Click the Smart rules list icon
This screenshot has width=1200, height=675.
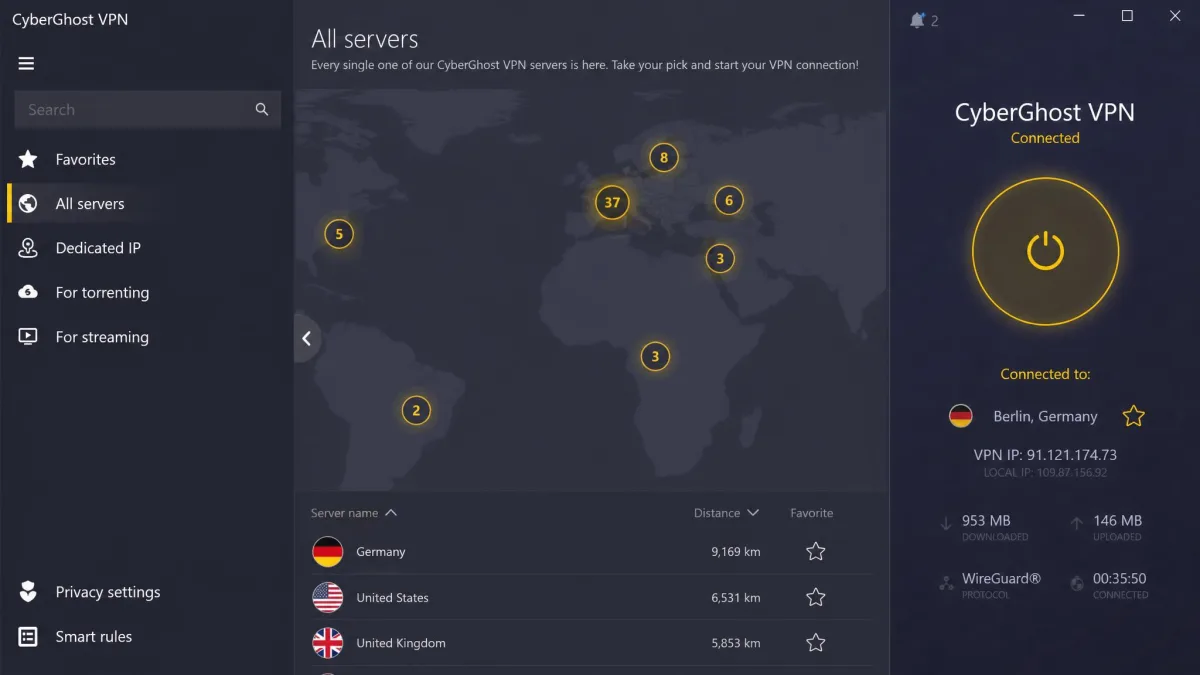28,636
